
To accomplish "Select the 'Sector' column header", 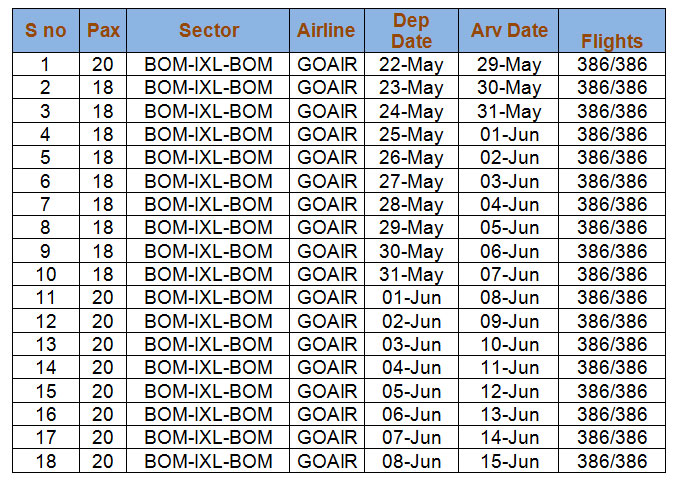I will [x=208, y=30].
